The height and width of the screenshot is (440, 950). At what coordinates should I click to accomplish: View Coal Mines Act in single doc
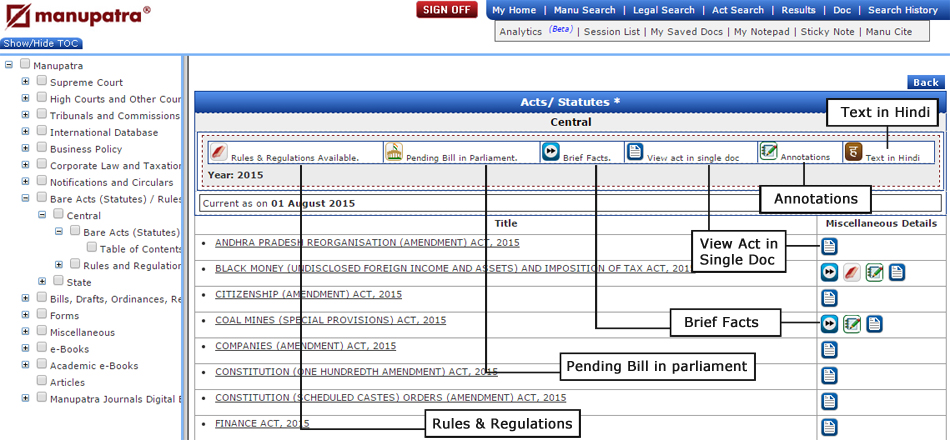pyautogui.click(x=874, y=324)
